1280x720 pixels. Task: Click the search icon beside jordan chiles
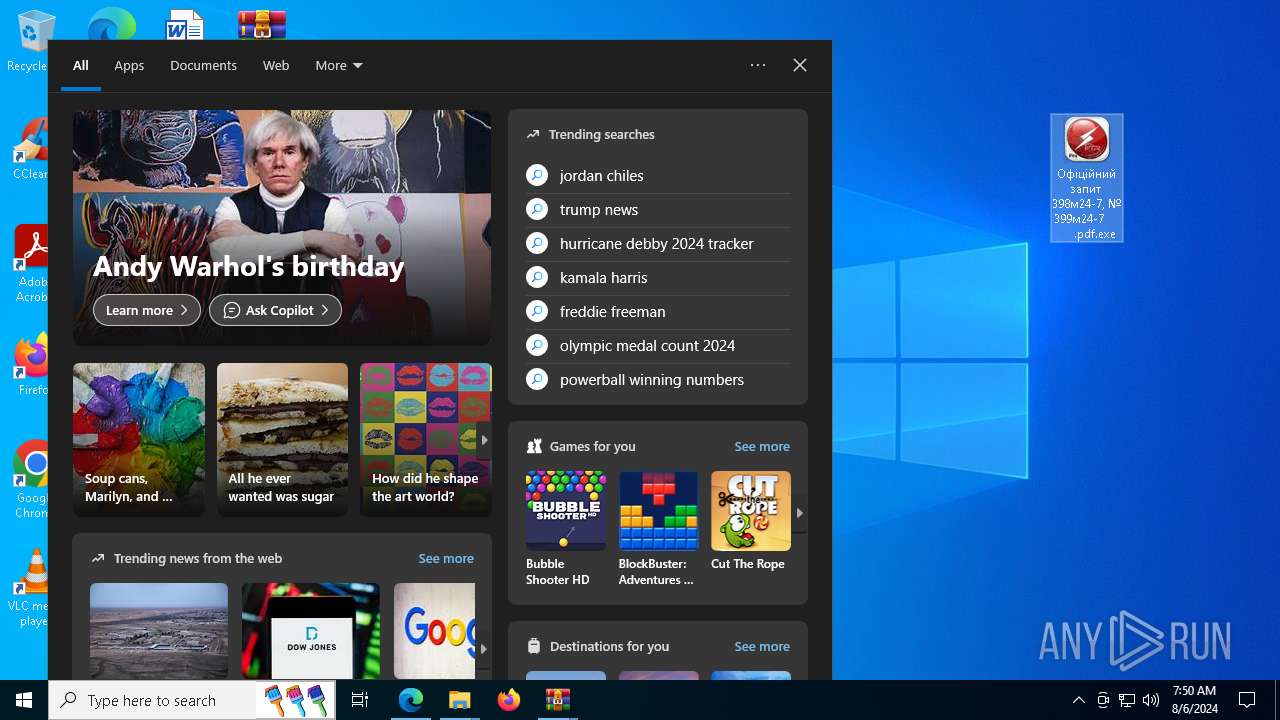537,175
